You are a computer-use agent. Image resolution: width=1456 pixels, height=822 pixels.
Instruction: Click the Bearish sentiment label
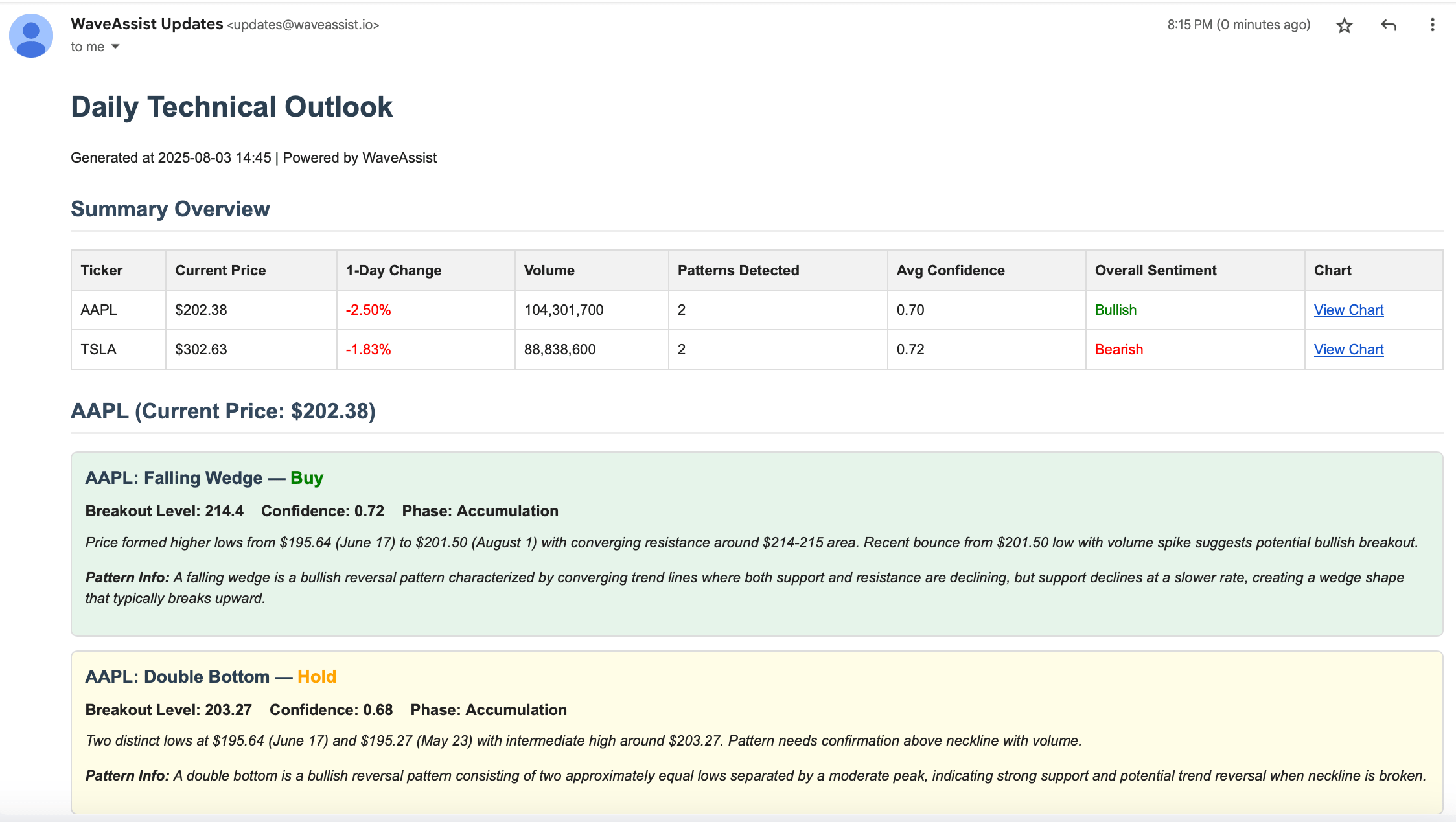point(1119,349)
